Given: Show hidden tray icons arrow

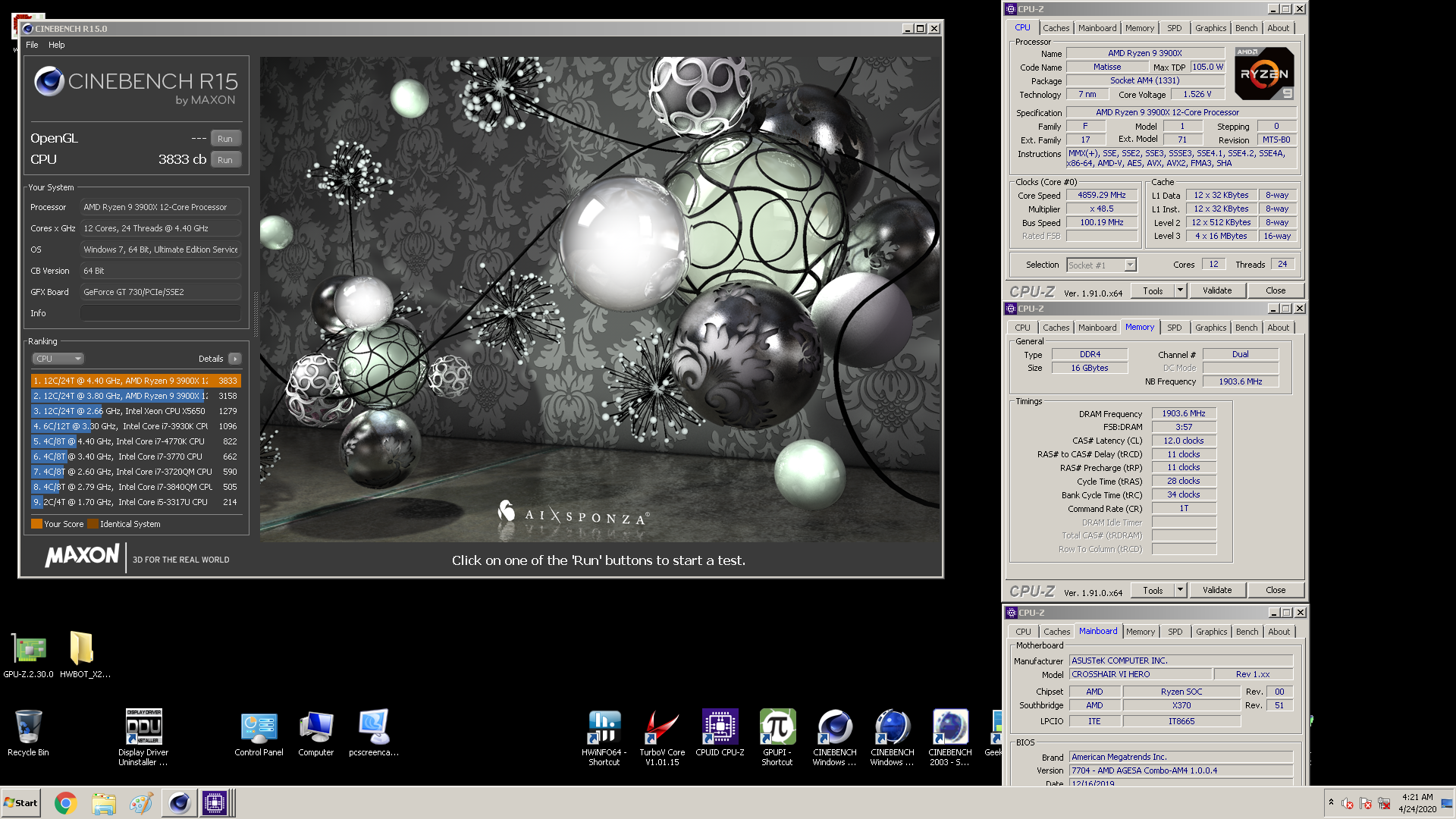Looking at the screenshot, I should [1331, 802].
